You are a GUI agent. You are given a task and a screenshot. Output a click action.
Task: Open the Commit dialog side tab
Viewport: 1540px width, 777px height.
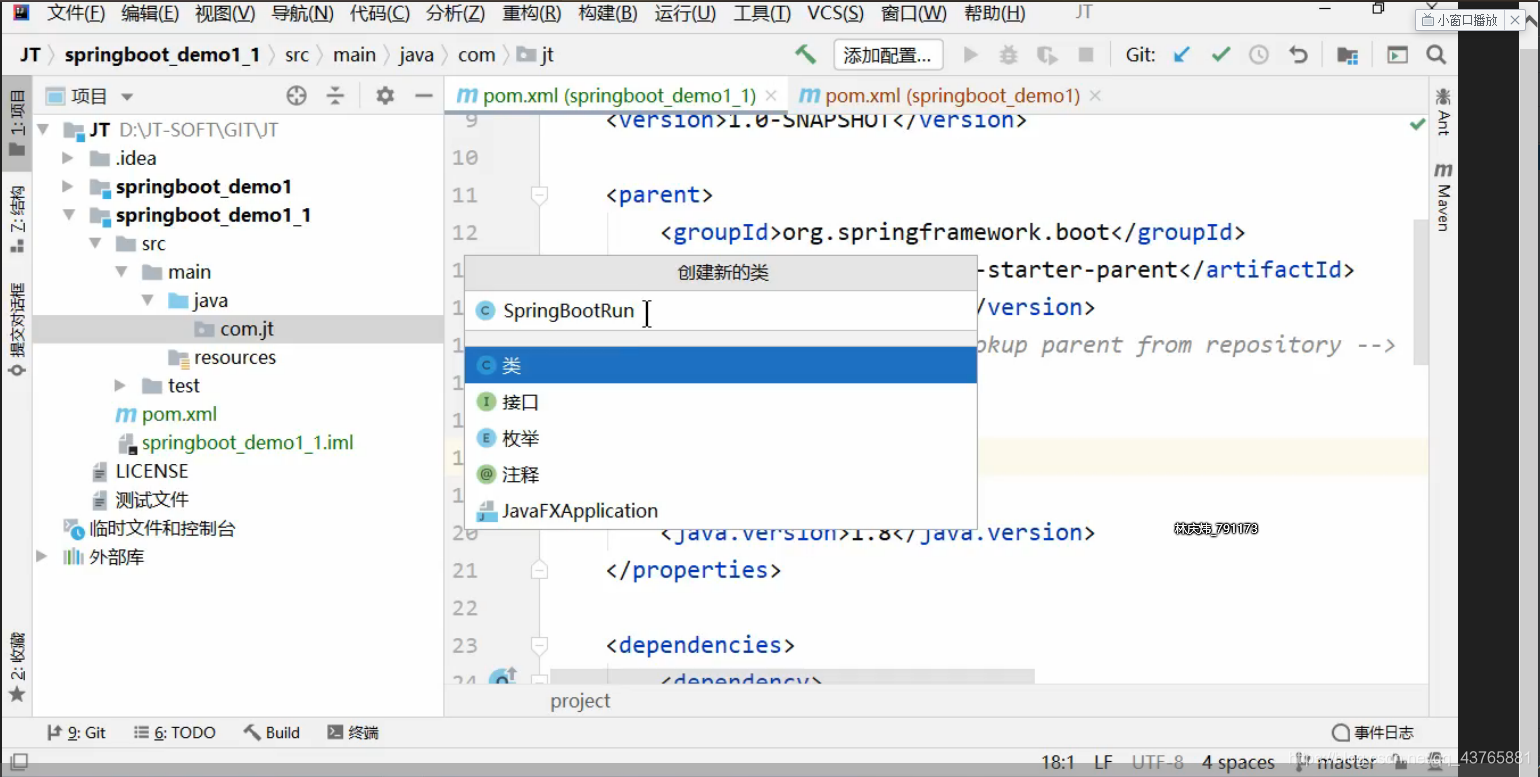coord(17,328)
